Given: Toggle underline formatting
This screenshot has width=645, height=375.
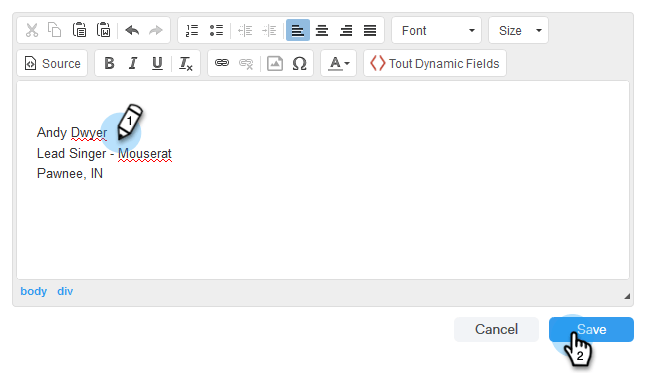Looking at the screenshot, I should click(157, 63).
